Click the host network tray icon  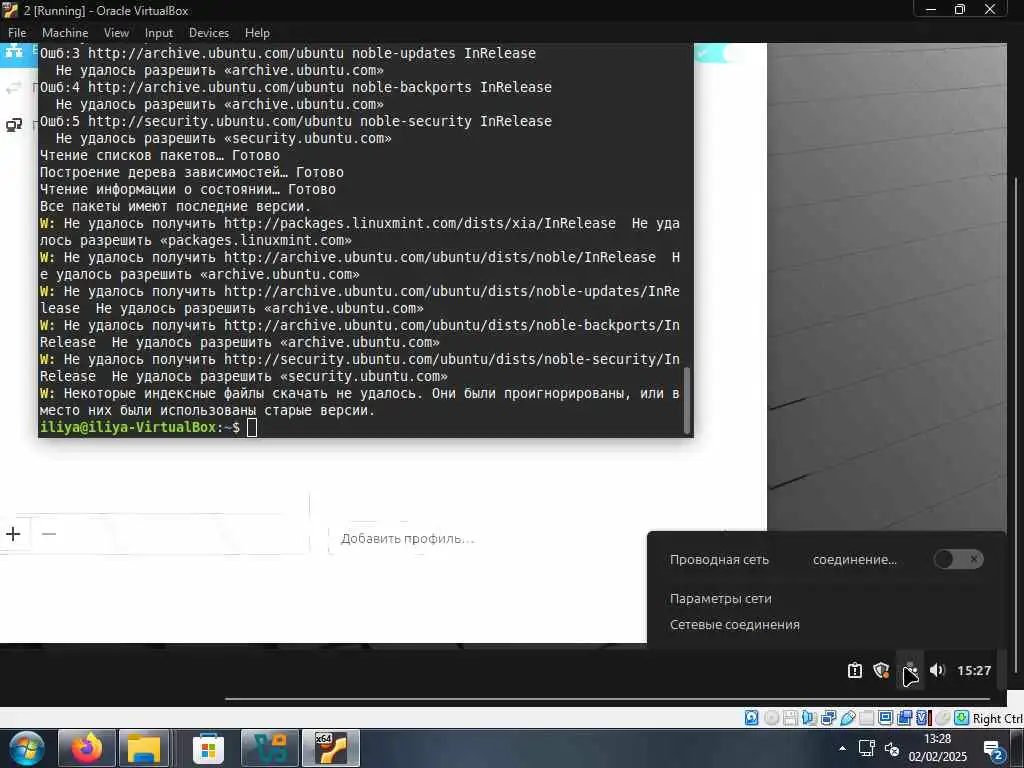(x=866, y=748)
